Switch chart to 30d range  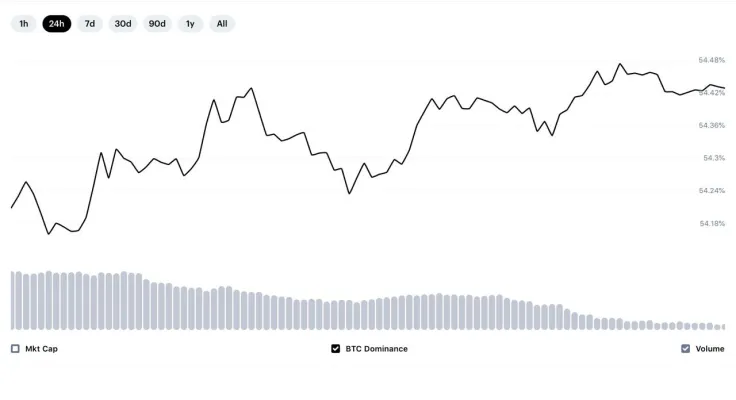click(123, 23)
